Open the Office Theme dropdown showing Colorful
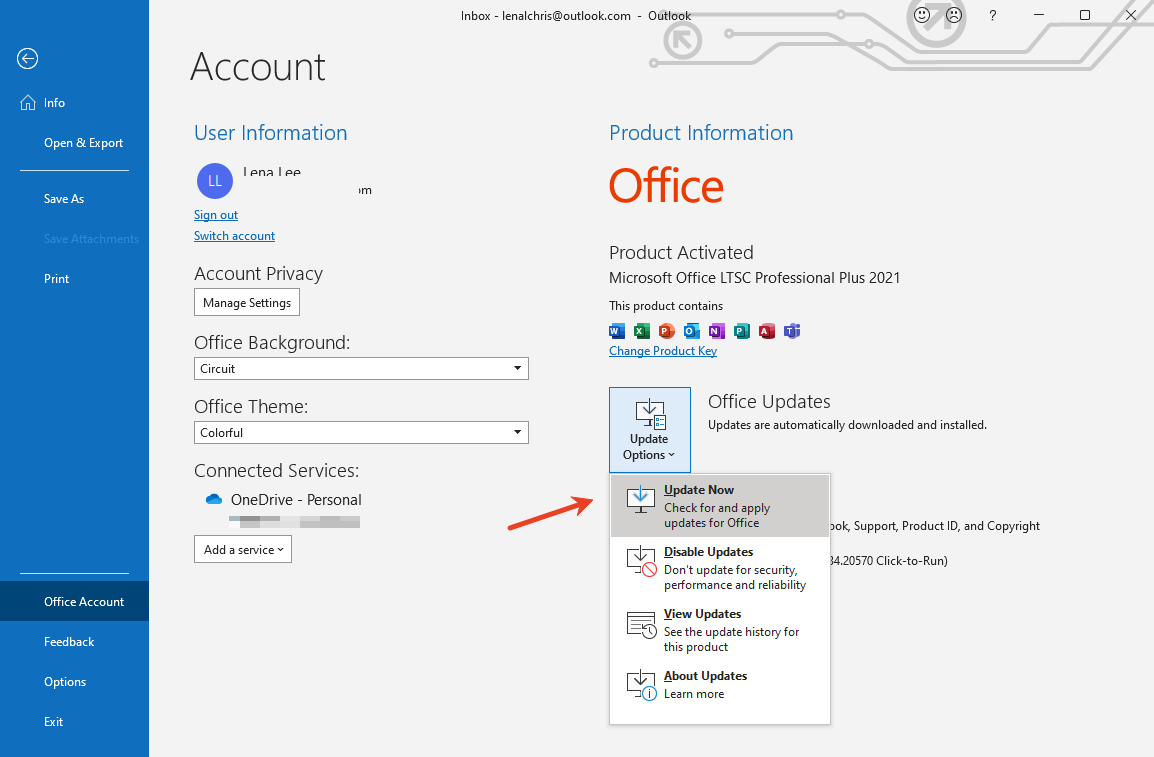The width and height of the screenshot is (1154, 757). click(x=361, y=432)
